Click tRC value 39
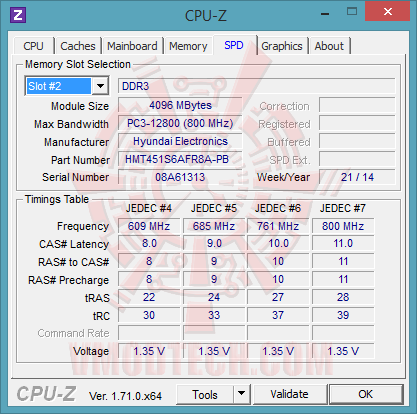Image resolution: width=417 pixels, height=414 pixels. (343, 315)
